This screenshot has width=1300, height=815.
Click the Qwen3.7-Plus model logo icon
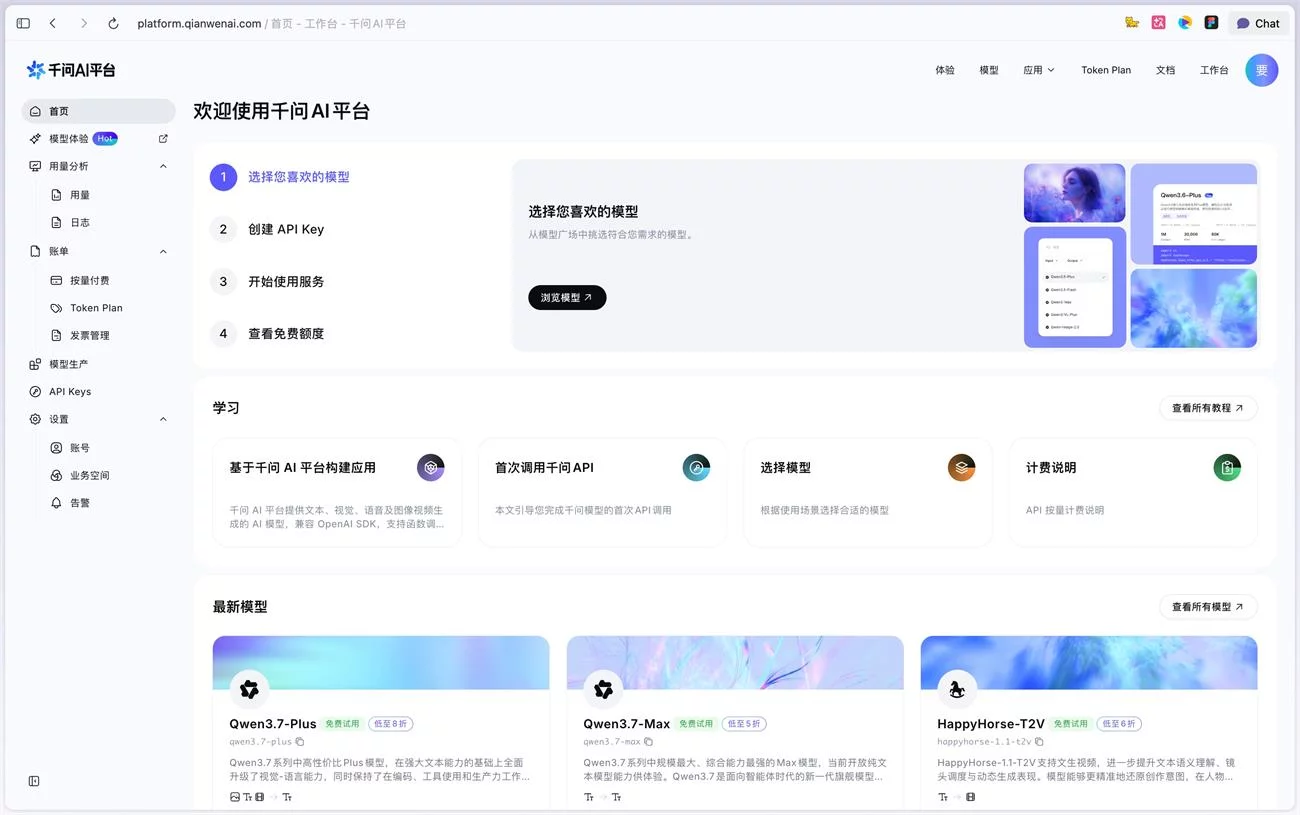click(250, 689)
